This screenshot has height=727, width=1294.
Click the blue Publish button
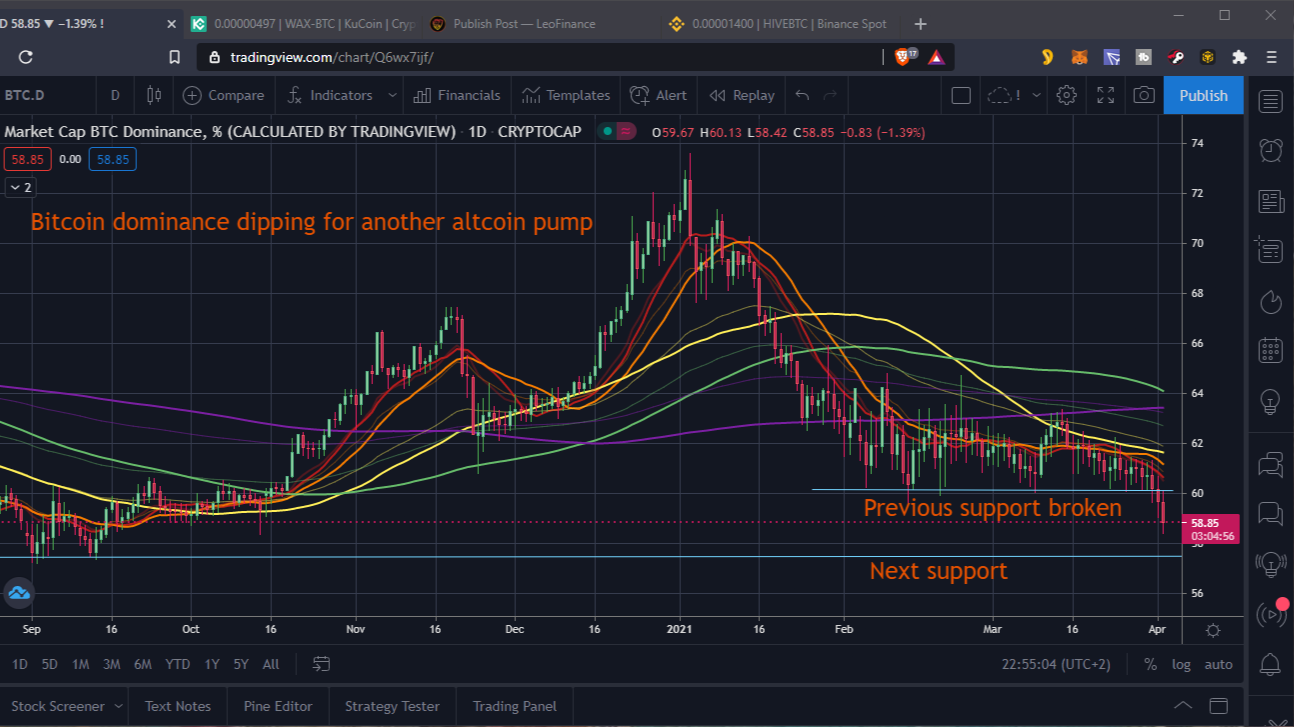point(1203,95)
